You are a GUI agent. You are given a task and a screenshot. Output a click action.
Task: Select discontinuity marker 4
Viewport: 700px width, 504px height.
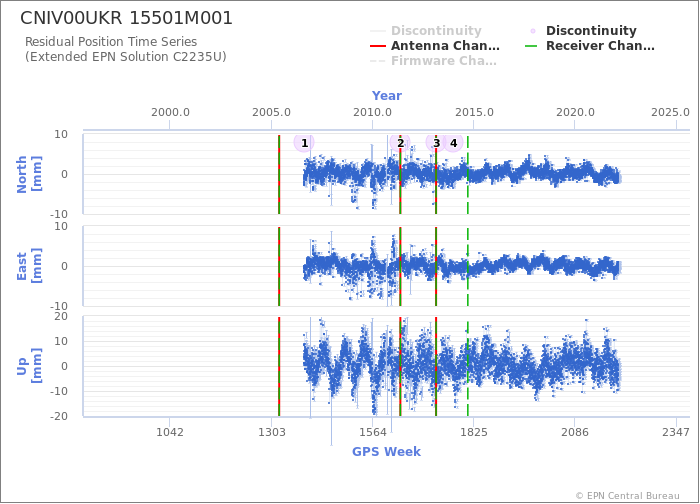[x=453, y=143]
